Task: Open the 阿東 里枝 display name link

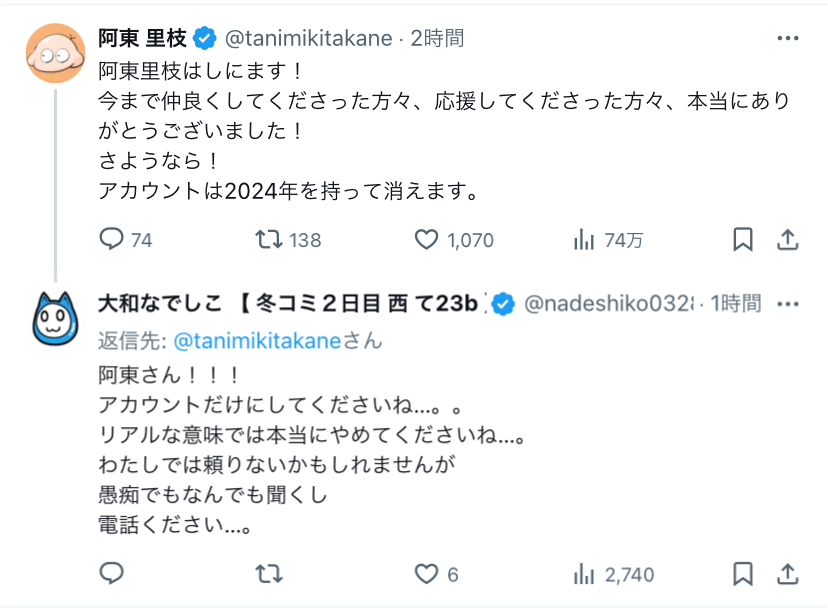Action: click(x=143, y=38)
